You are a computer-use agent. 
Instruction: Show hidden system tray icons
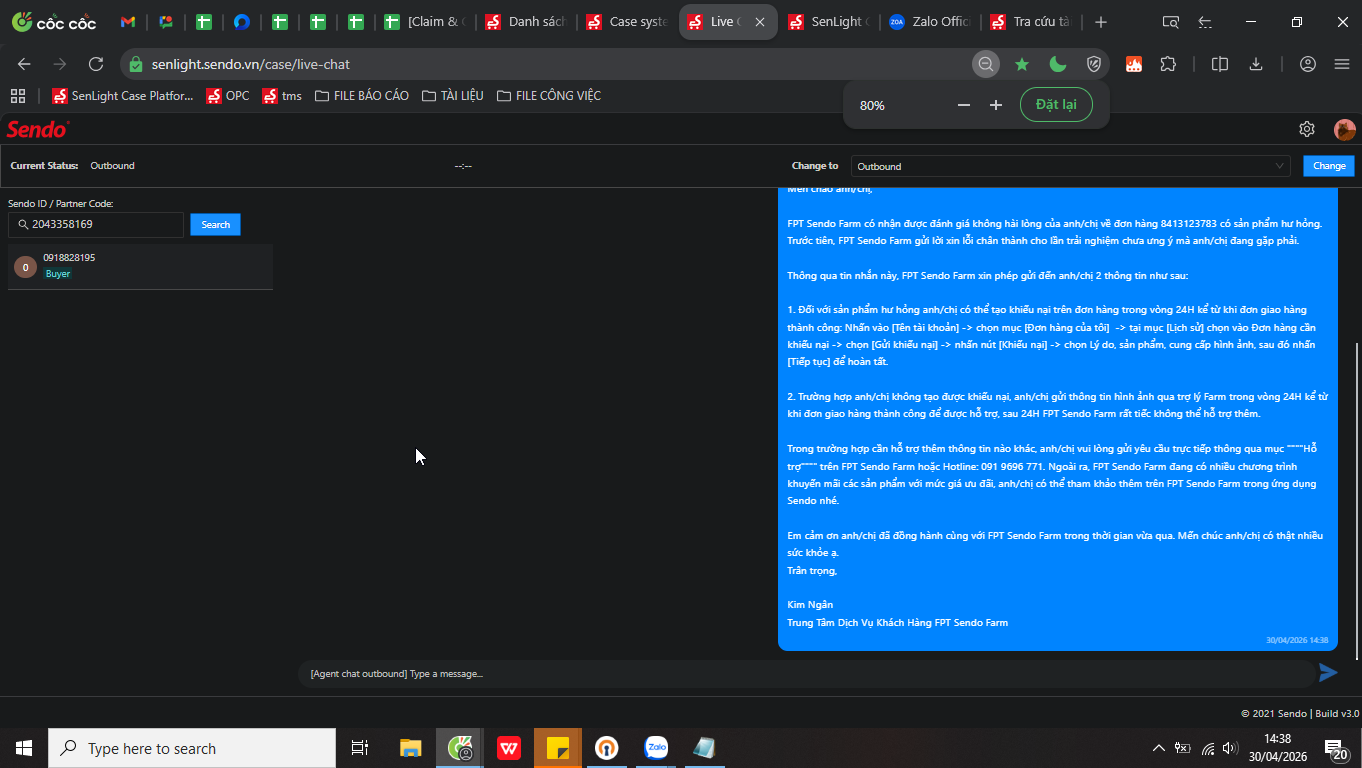tap(1159, 748)
